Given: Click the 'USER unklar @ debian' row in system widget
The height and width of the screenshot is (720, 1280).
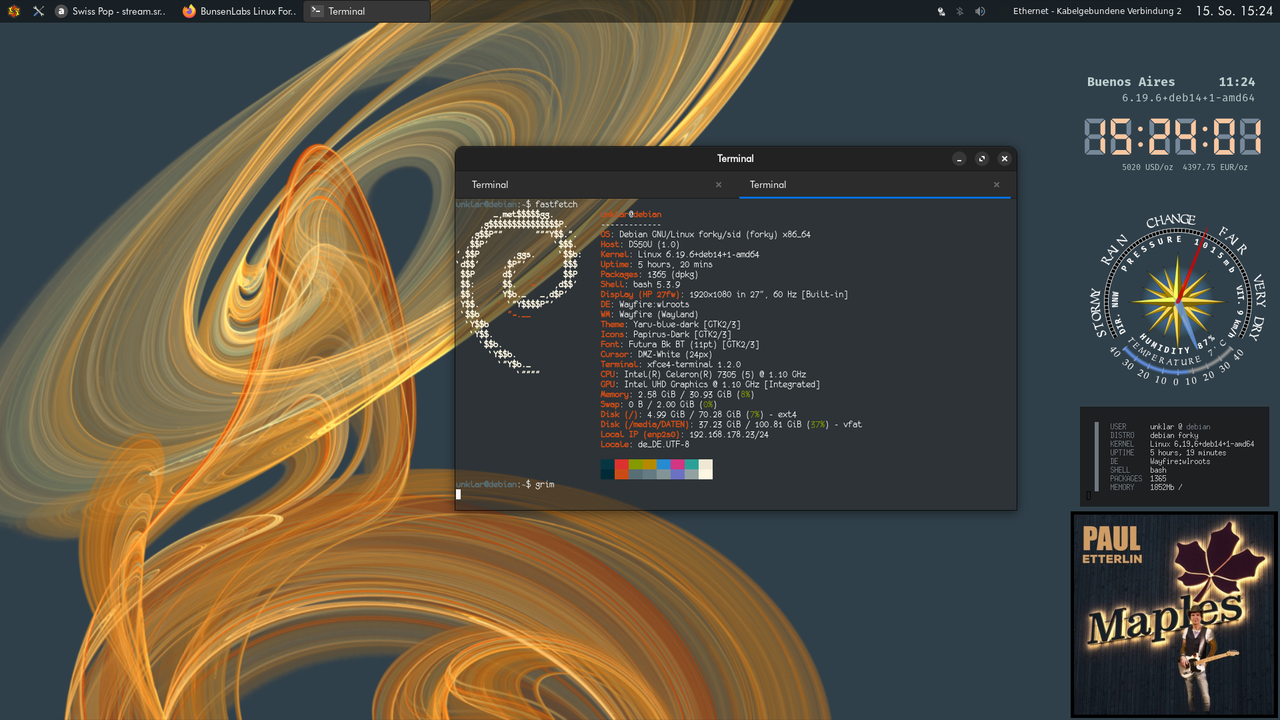Looking at the screenshot, I should coord(1159,427).
